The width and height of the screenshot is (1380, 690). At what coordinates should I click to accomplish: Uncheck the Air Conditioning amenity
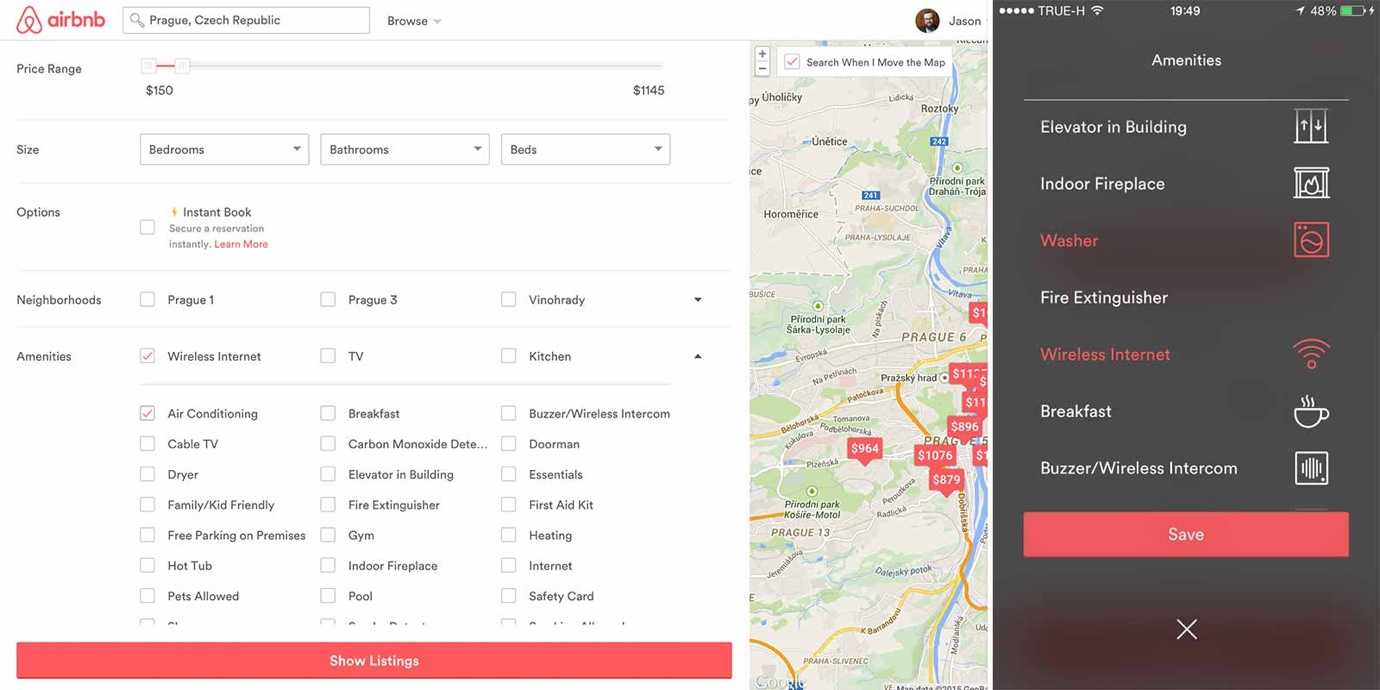pos(146,412)
